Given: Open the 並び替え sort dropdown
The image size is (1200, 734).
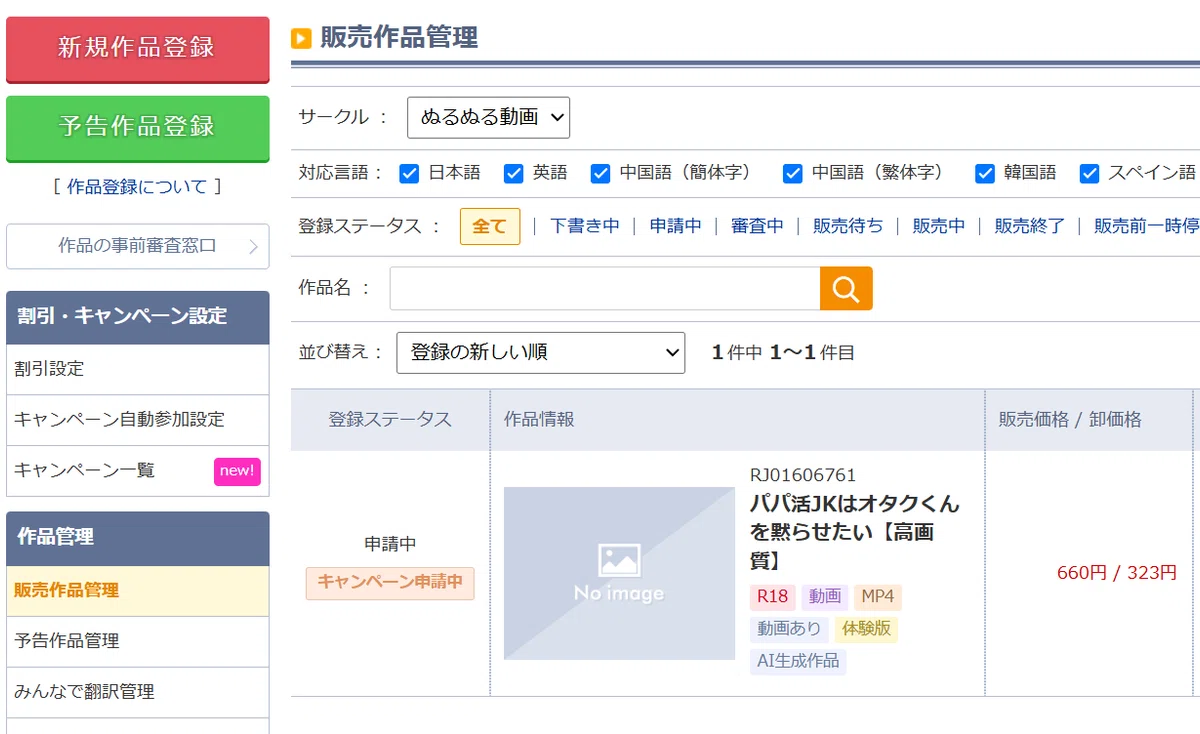Looking at the screenshot, I should pos(541,353).
